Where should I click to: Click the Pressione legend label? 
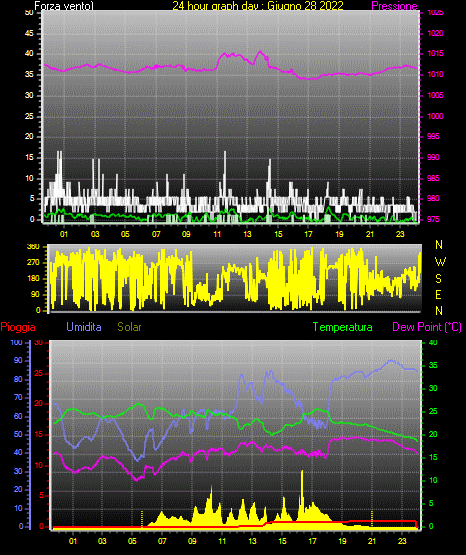point(394,6)
